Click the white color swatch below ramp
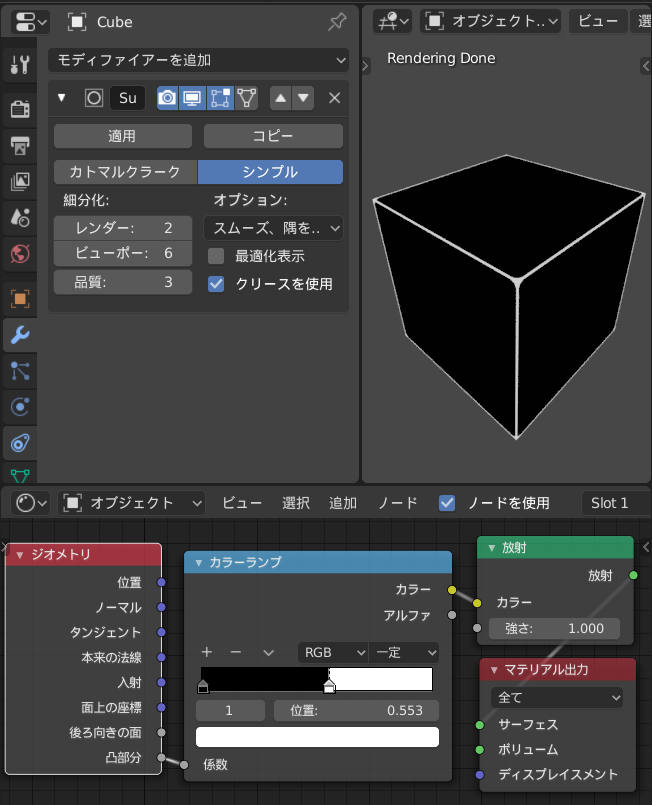This screenshot has height=805, width=652. click(317, 737)
